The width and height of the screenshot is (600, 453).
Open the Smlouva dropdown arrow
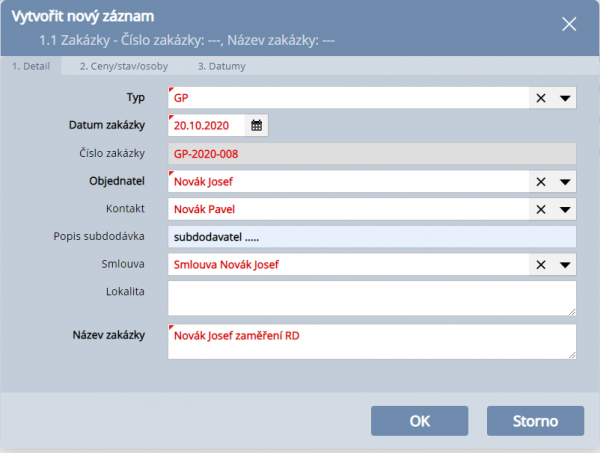pos(565,265)
